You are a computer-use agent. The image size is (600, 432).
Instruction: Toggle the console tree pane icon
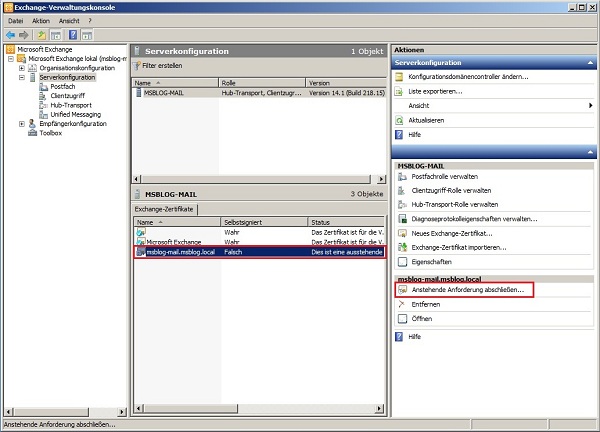tap(56, 36)
